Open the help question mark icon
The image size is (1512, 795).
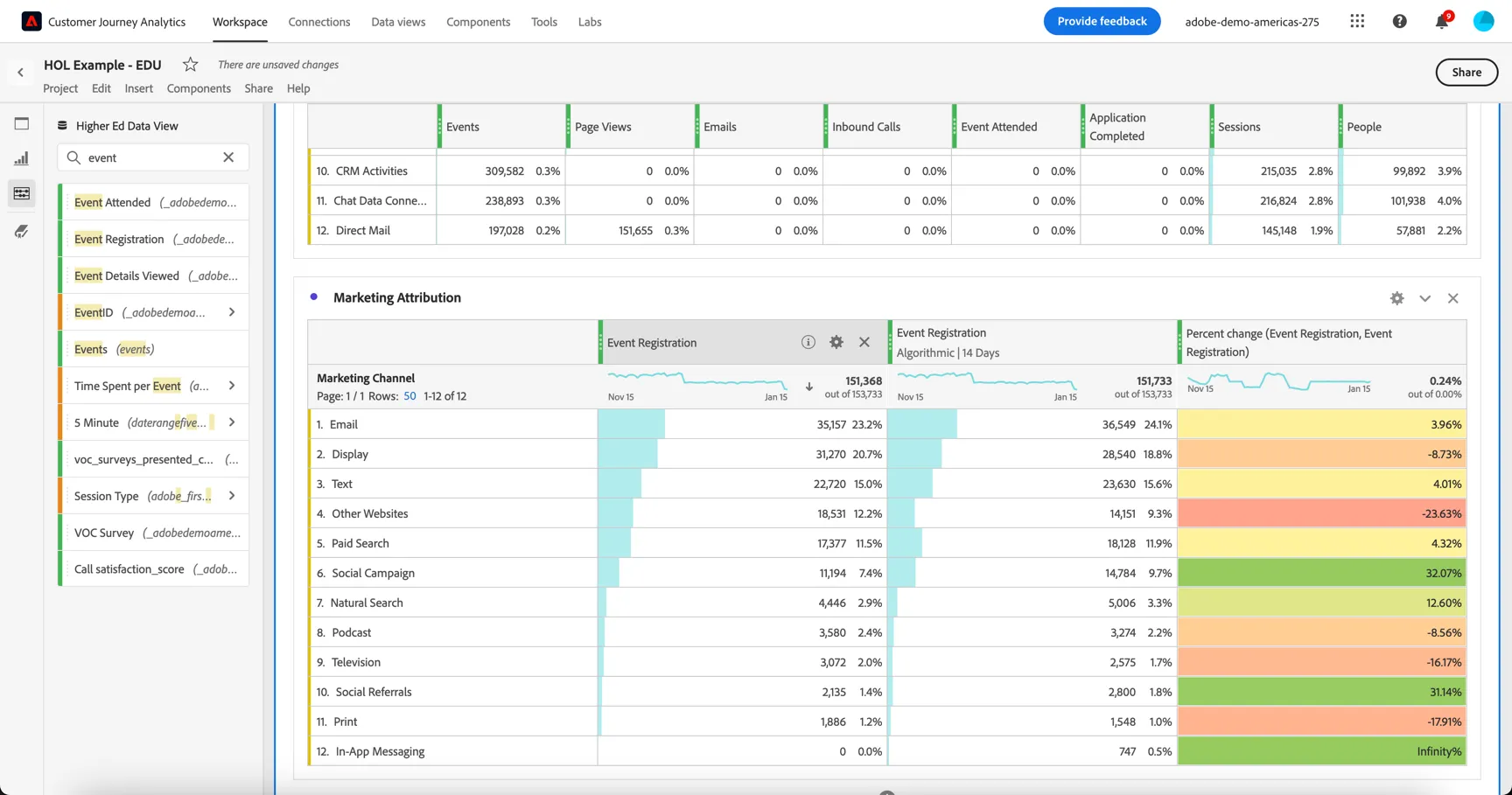point(1399,21)
